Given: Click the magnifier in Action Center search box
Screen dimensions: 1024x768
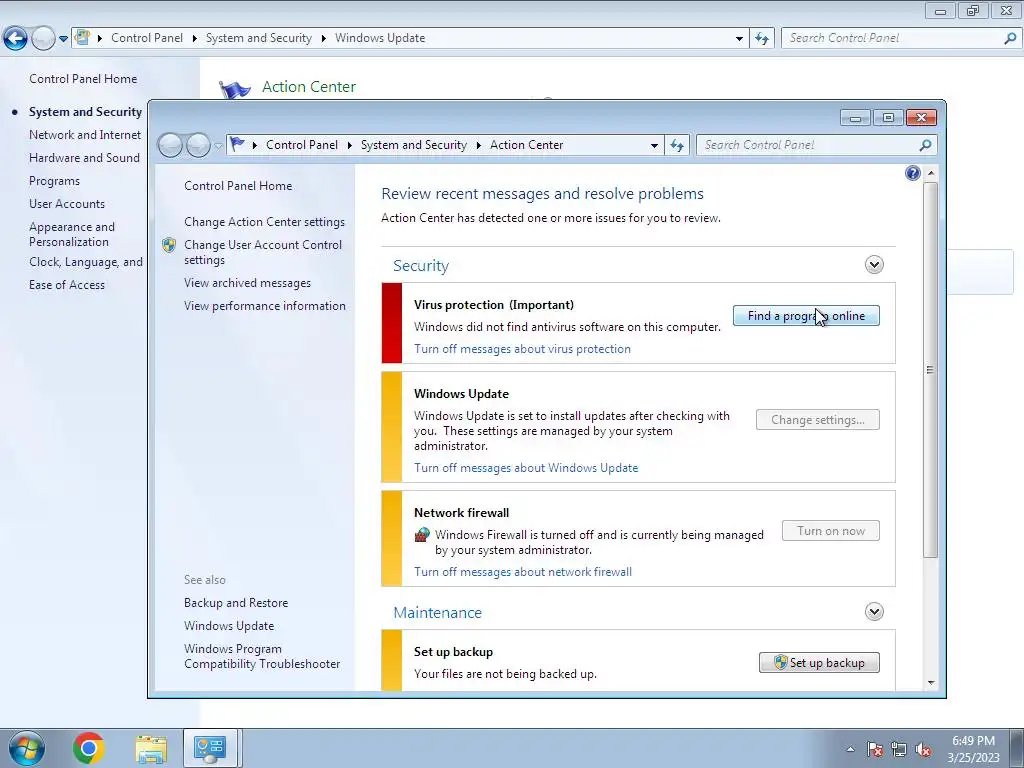Looking at the screenshot, I should point(925,145).
